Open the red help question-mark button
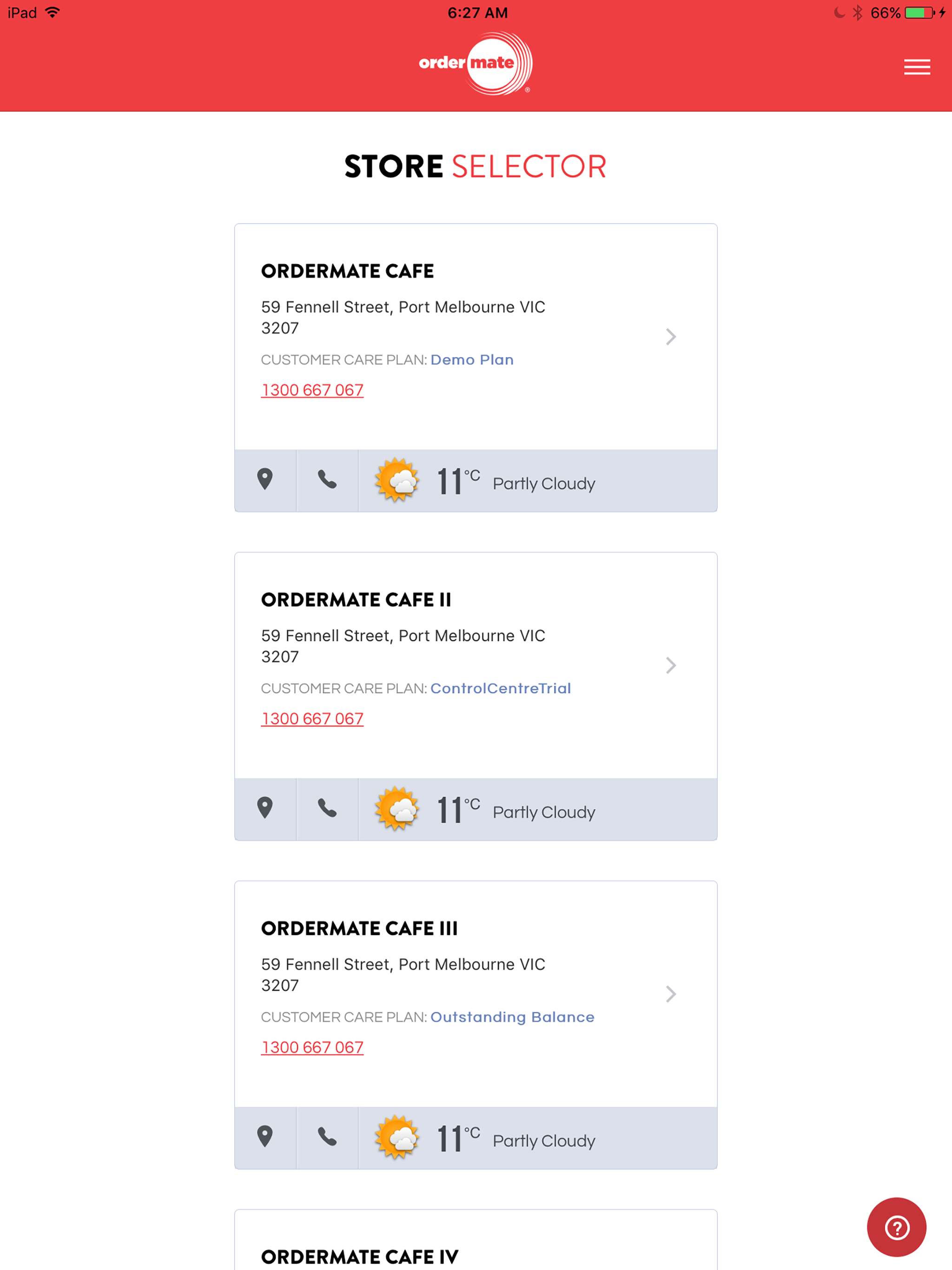This screenshot has width=952, height=1270. click(896, 1228)
